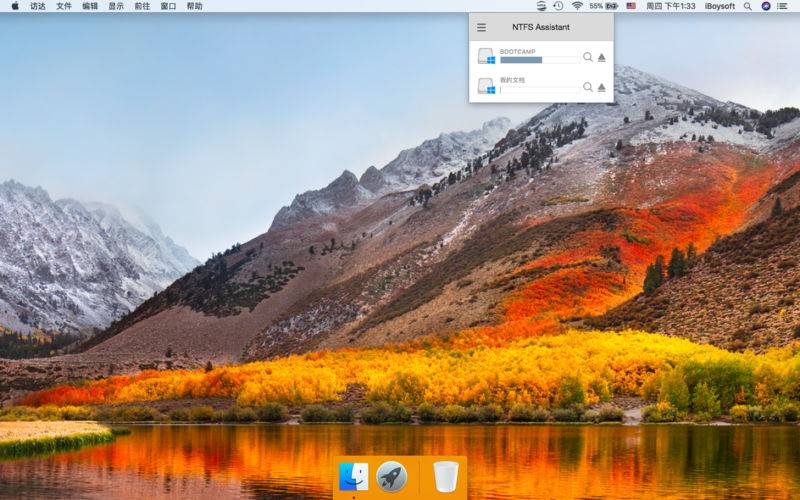The width and height of the screenshot is (800, 500).
Task: Launch Siri from the menu bar
Action: coord(765,6)
